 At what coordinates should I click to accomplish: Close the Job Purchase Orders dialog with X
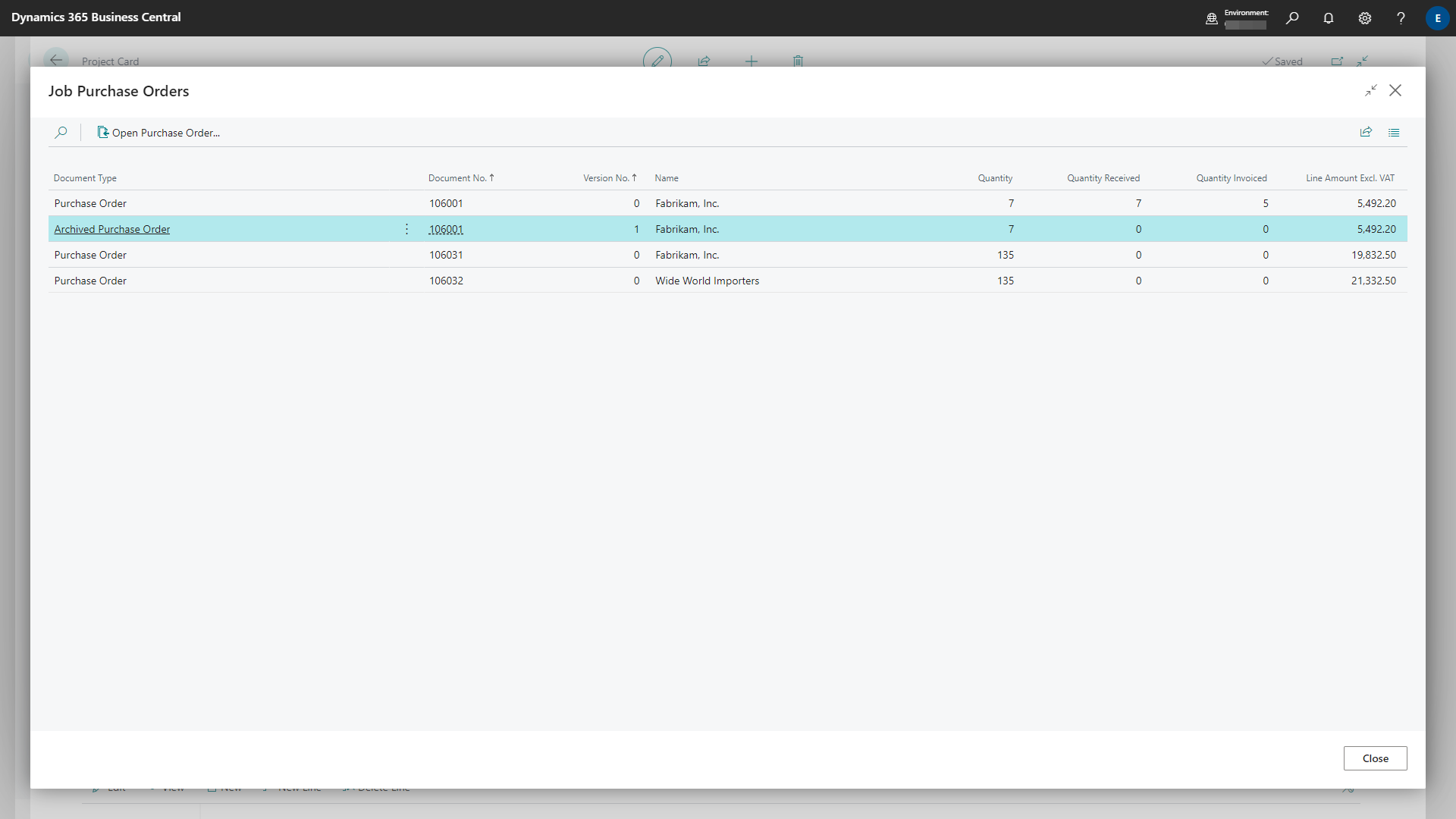click(1395, 90)
